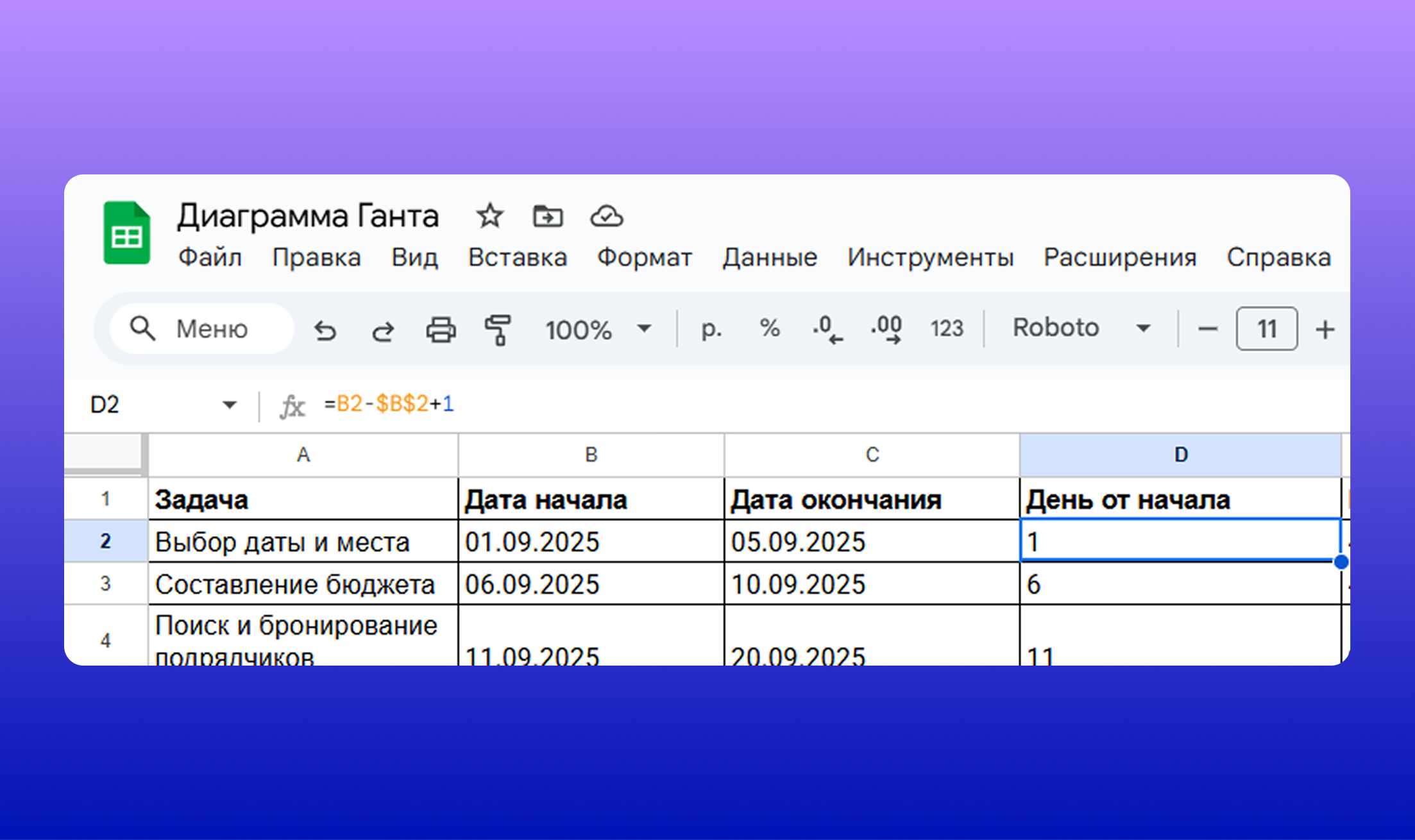This screenshot has height=840, width=1415.
Task: Apply currency format with the p. icon
Action: pyautogui.click(x=711, y=330)
